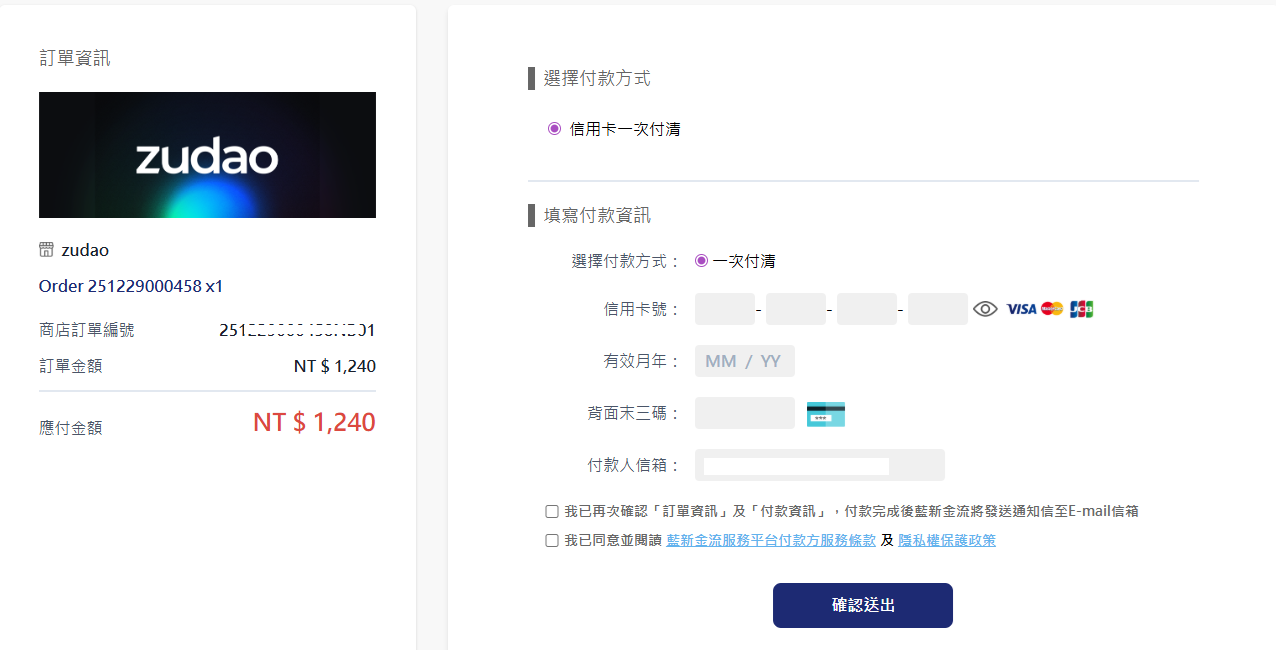Focus the MM / YY expiry field
This screenshot has height=650, width=1276.
744,361
